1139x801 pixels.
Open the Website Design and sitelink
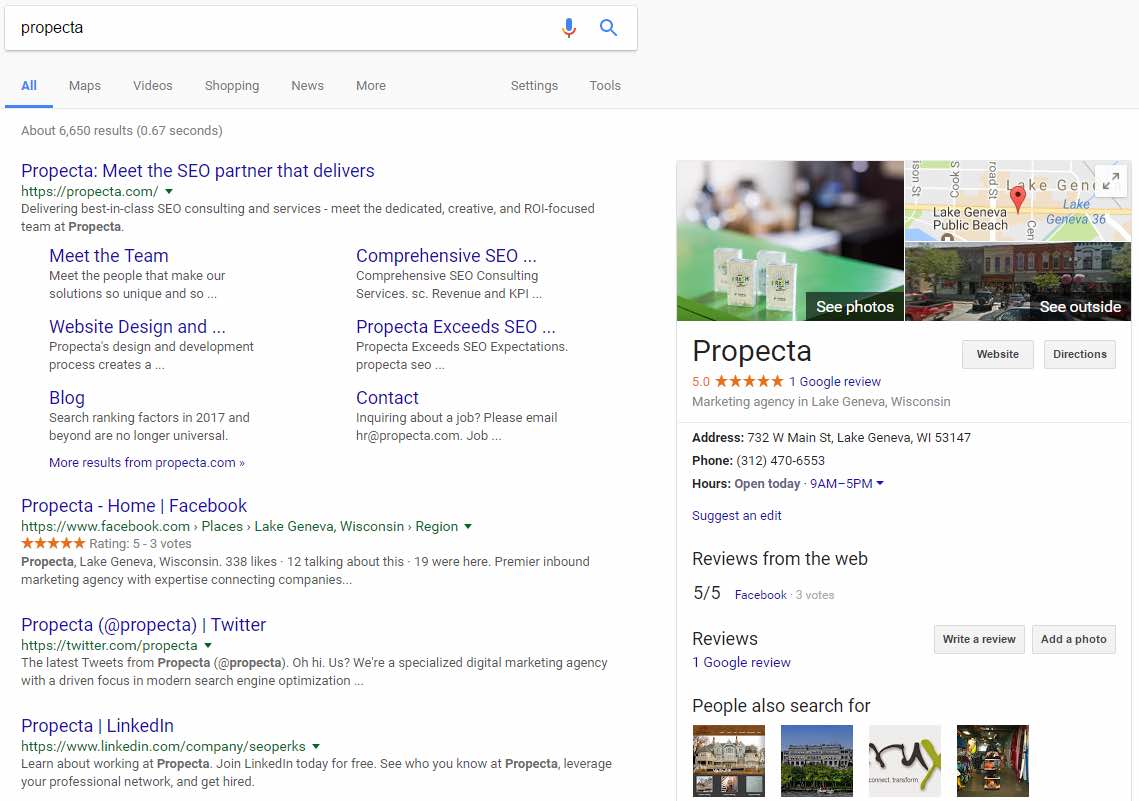coord(137,327)
